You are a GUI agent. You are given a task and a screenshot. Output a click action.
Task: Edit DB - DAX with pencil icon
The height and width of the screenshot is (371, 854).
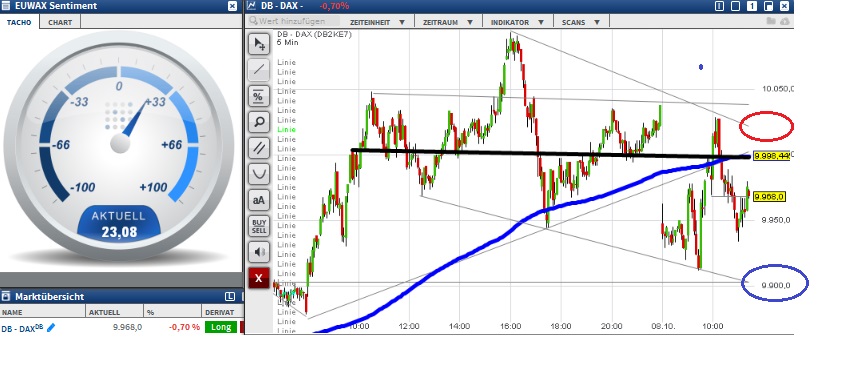(x=51, y=327)
